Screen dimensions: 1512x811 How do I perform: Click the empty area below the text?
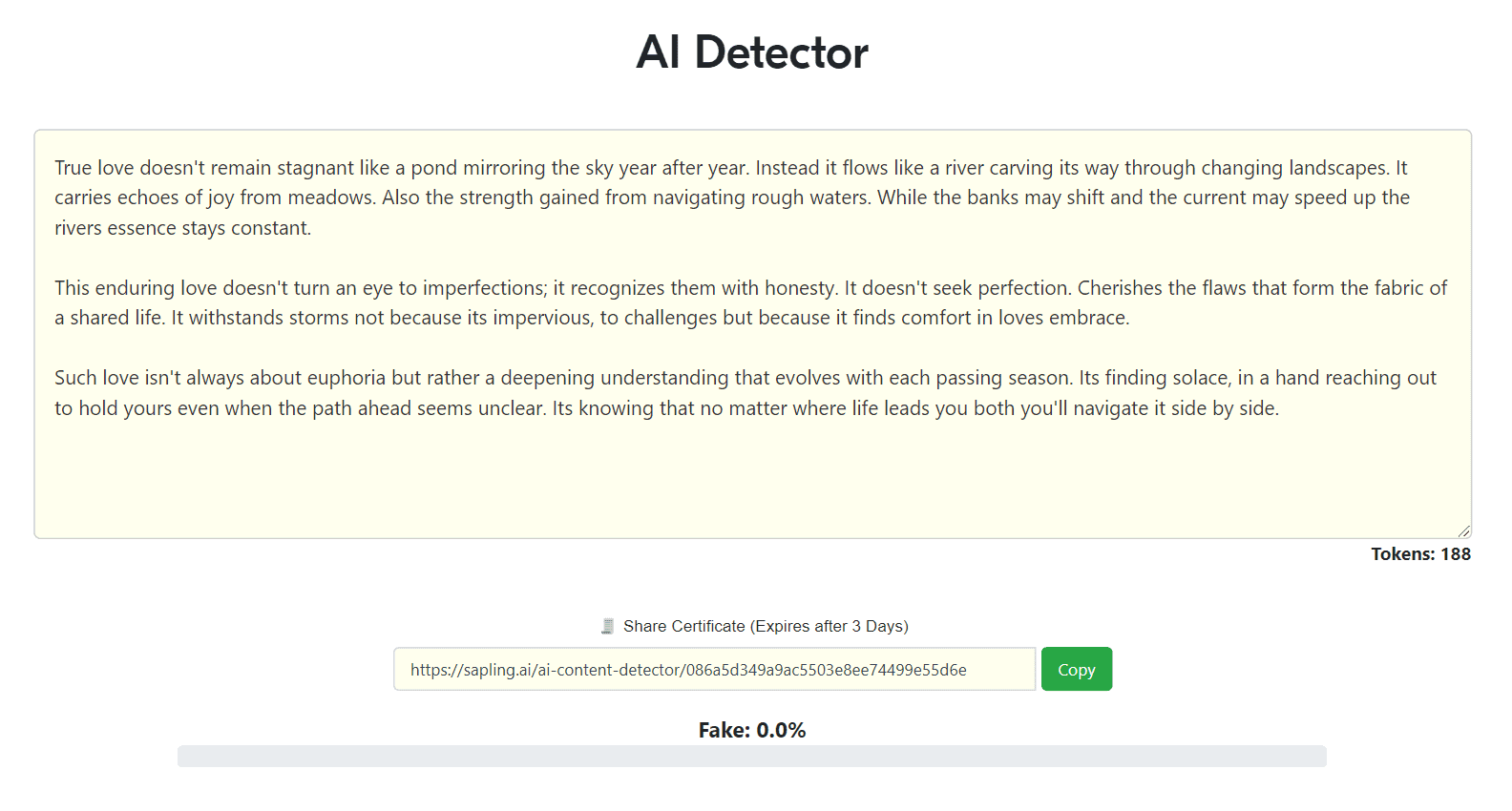(752, 477)
